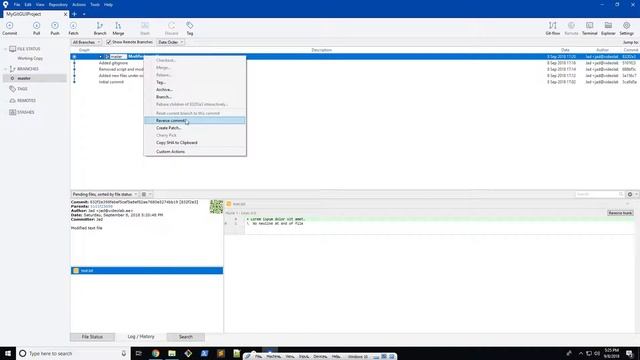Collapse the File Status sidebar section
This screenshot has height=360, width=640.
pyautogui.click(x=6, y=49)
